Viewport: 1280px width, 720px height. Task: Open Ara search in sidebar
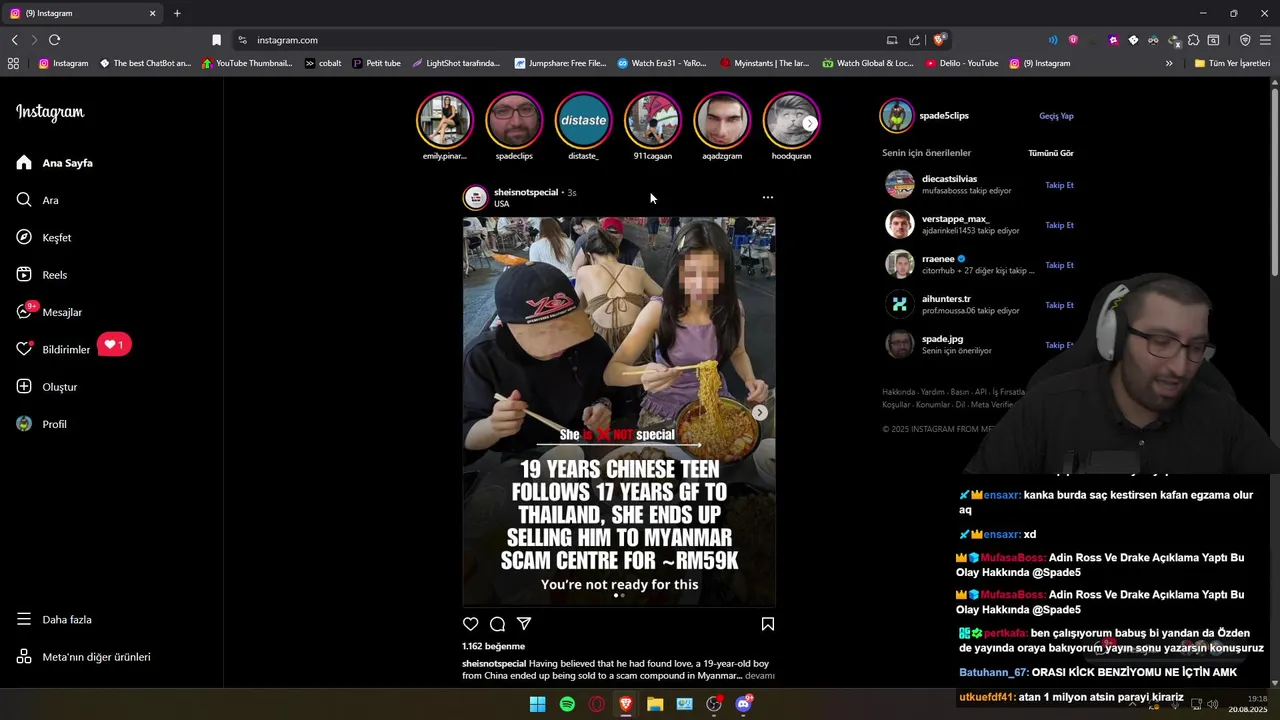tap(38, 200)
